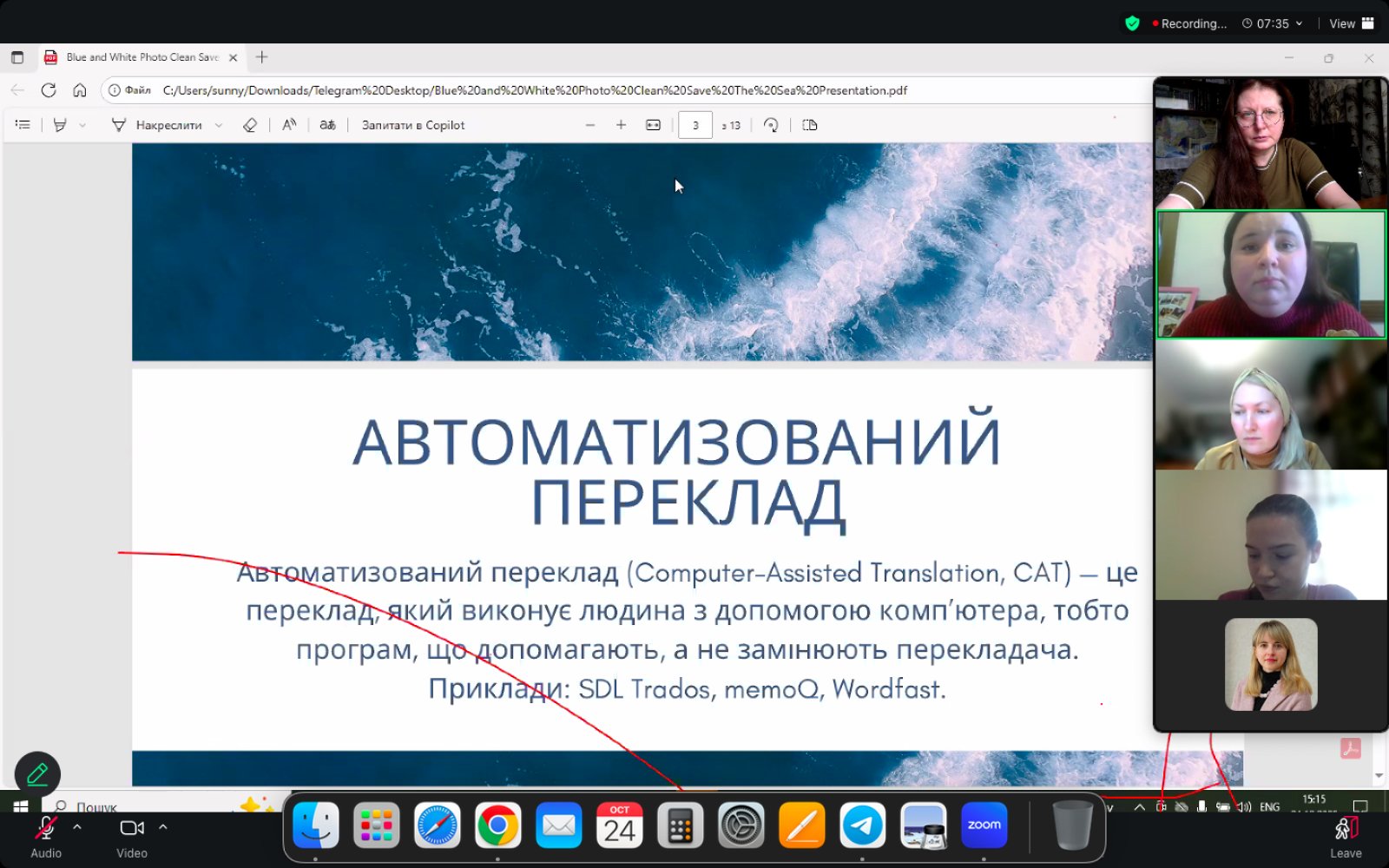Click the fit to width icon
Screen dimensions: 1389x868
[653, 125]
